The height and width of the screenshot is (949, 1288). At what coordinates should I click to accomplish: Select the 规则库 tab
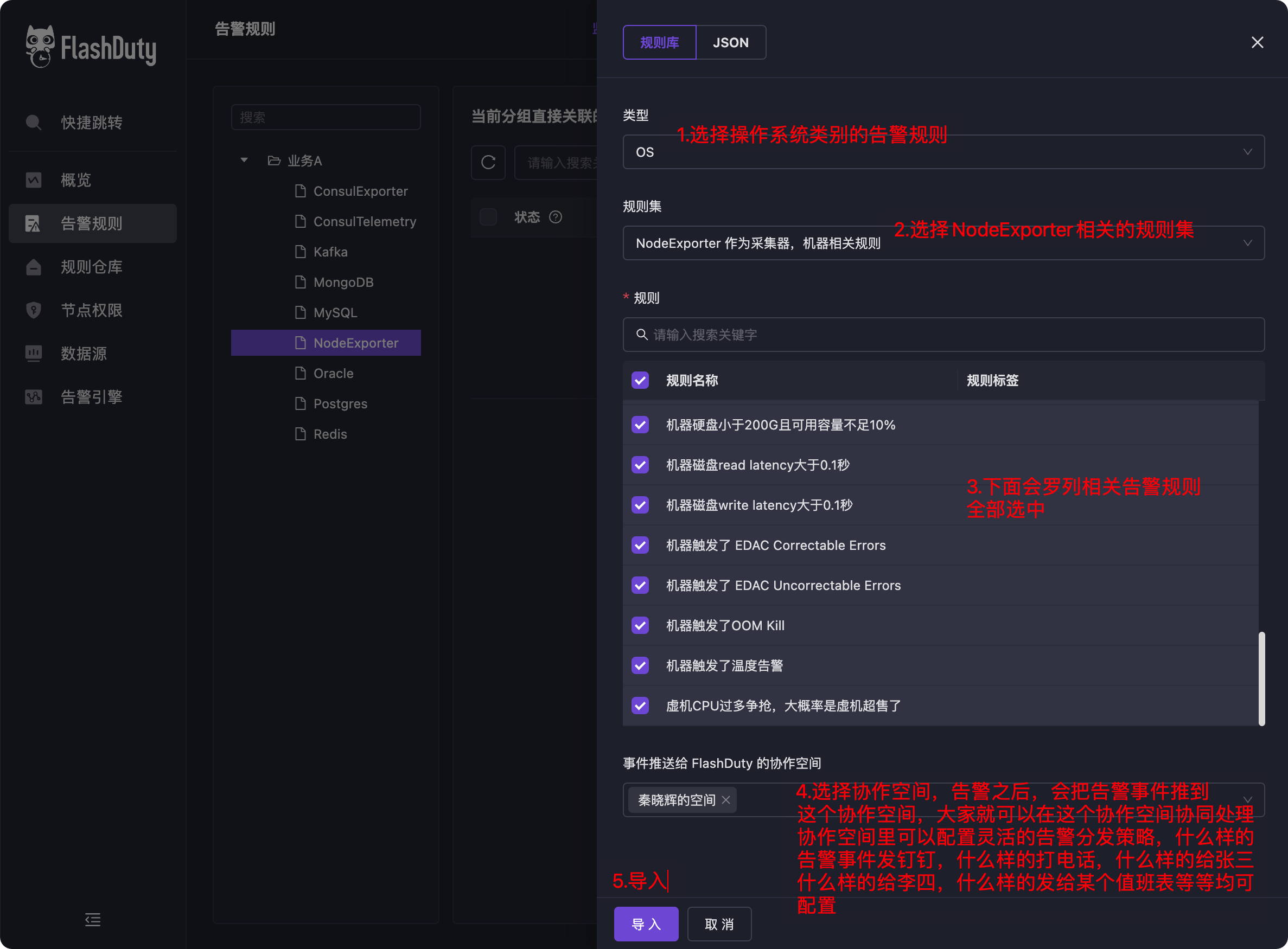pyautogui.click(x=659, y=42)
